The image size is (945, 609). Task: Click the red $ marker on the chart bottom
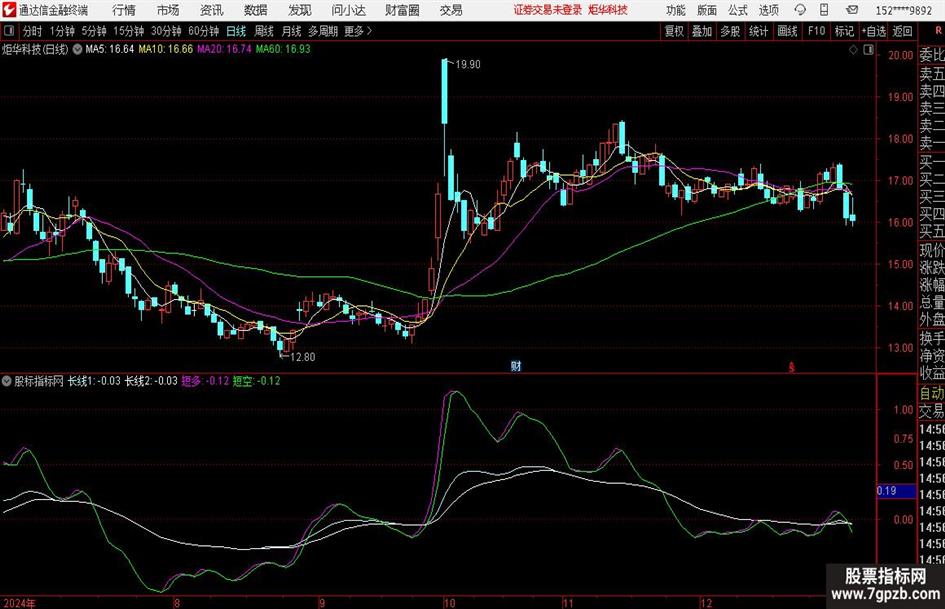(792, 367)
